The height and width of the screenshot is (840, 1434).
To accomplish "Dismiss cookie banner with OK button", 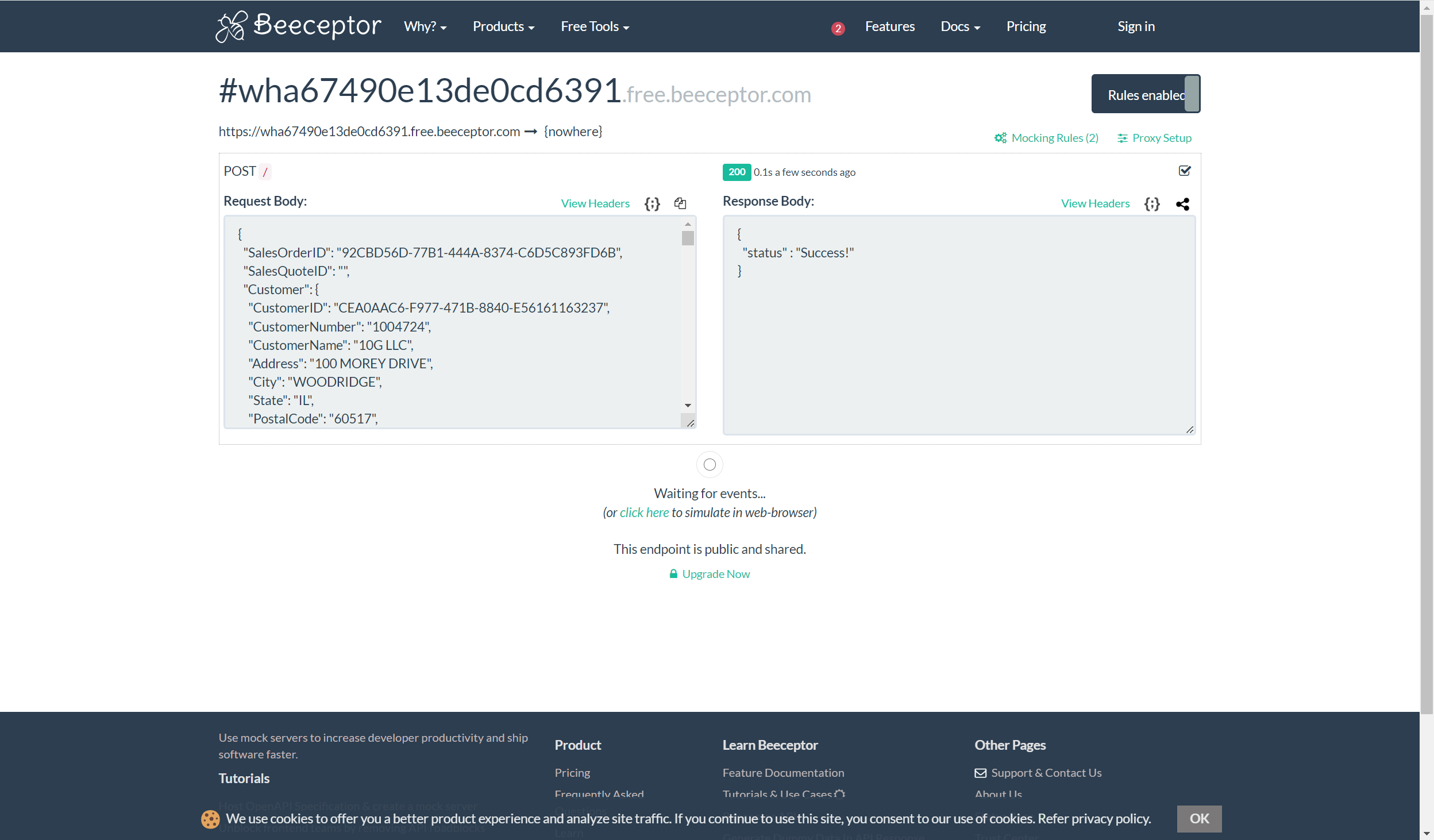I will coord(1199,819).
